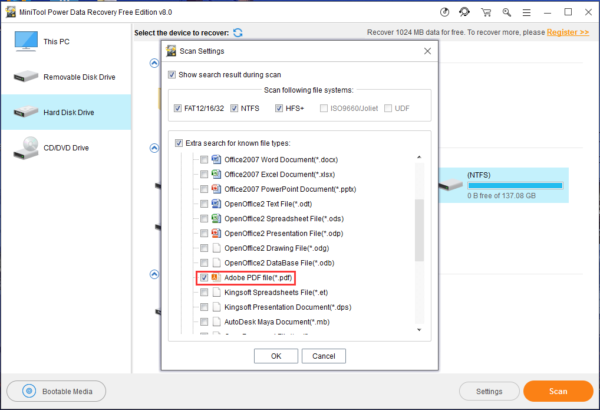Click the Office2007 Word Document file icon
The height and width of the screenshot is (410, 600).
[x=216, y=159]
